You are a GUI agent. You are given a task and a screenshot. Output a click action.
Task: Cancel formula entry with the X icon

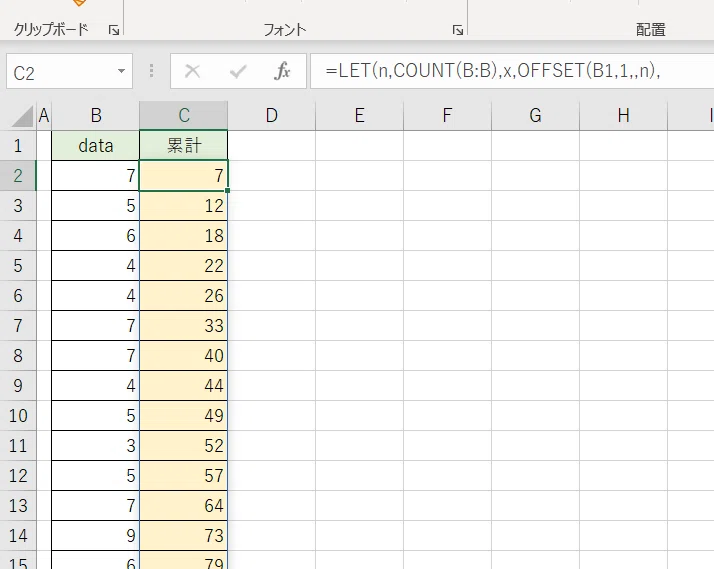pyautogui.click(x=193, y=71)
